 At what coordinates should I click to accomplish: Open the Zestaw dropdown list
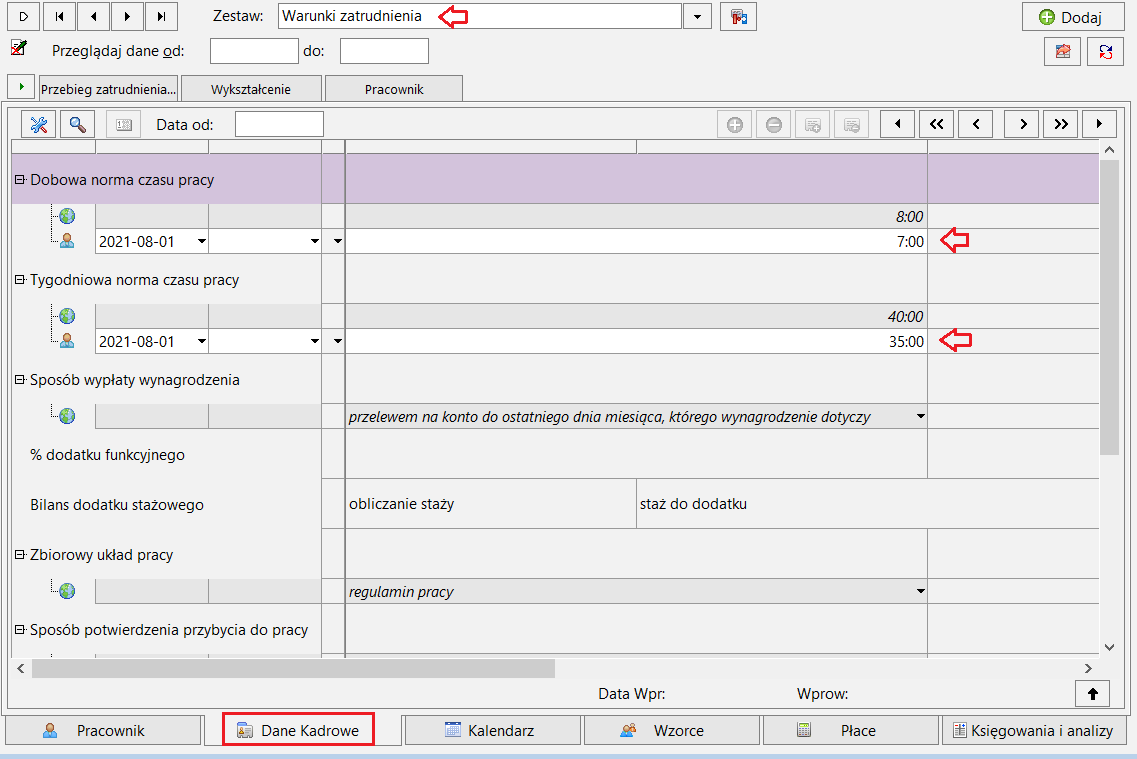point(697,17)
